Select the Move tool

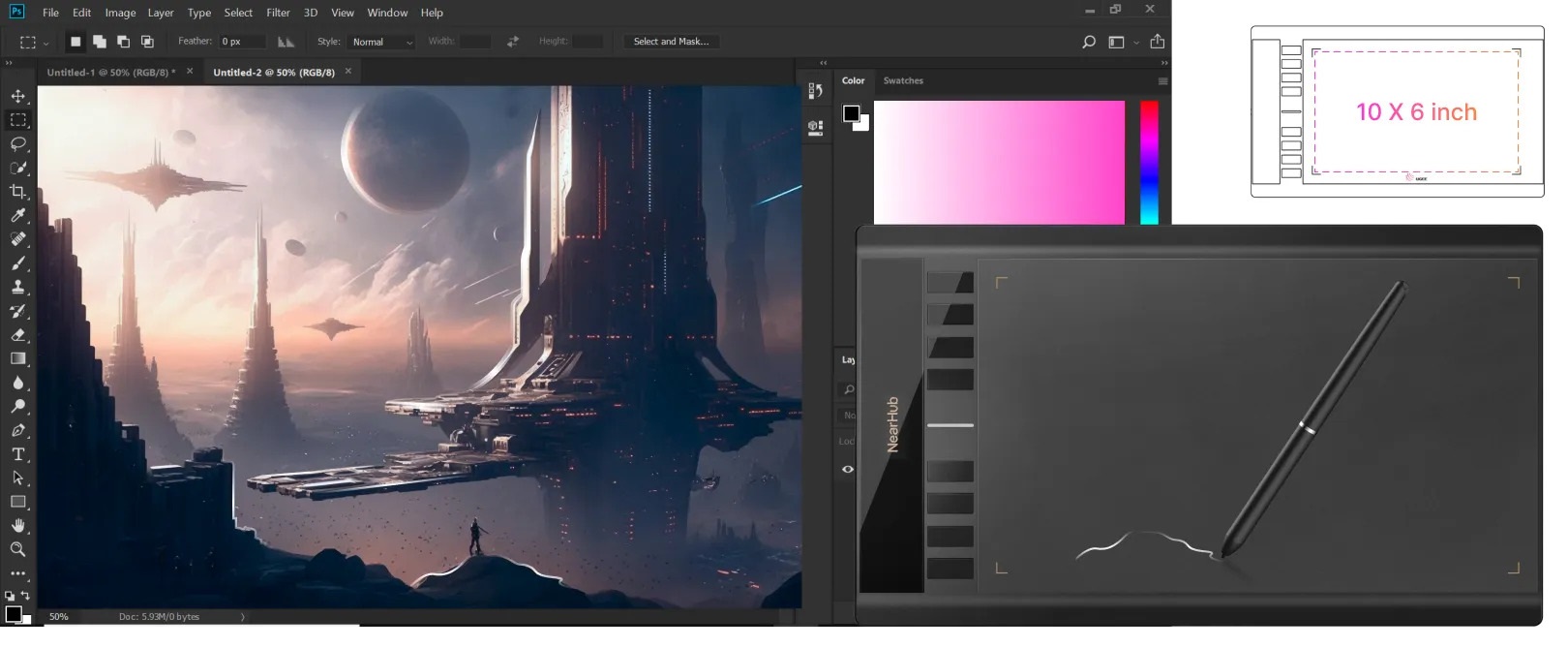[17, 96]
